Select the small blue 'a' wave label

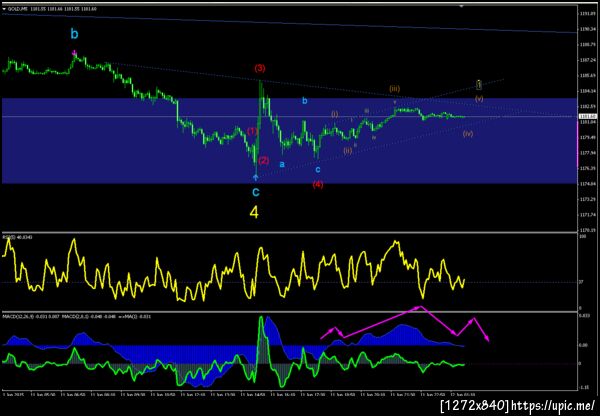tap(282, 165)
